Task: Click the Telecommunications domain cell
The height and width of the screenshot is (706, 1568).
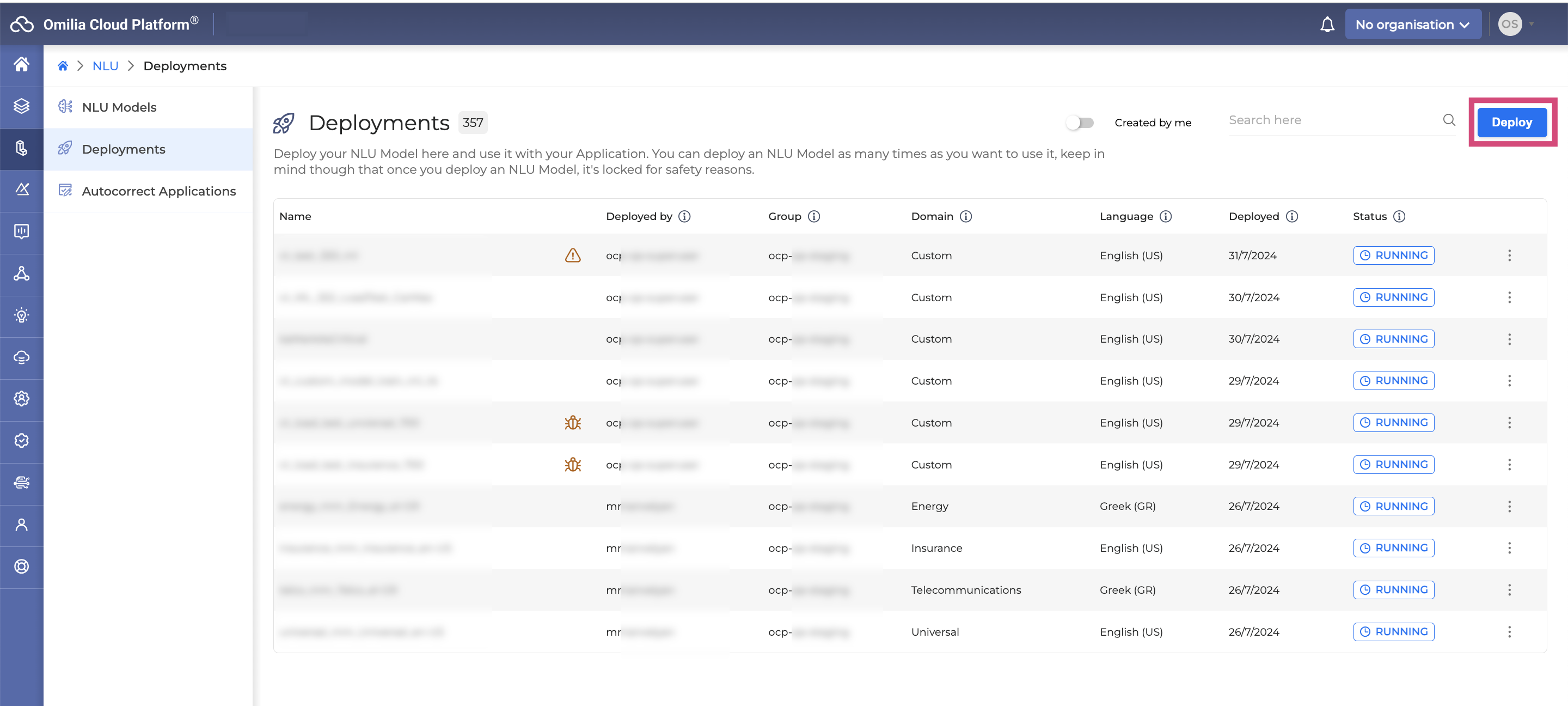Action: (x=966, y=589)
